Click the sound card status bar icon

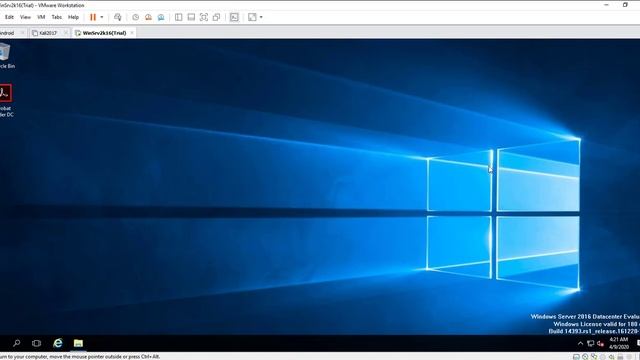tap(611, 357)
